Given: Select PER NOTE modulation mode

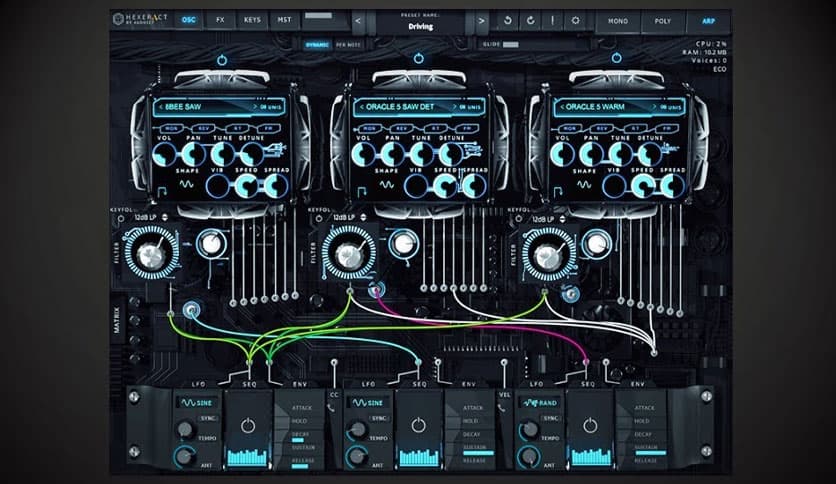Looking at the screenshot, I should (x=348, y=45).
